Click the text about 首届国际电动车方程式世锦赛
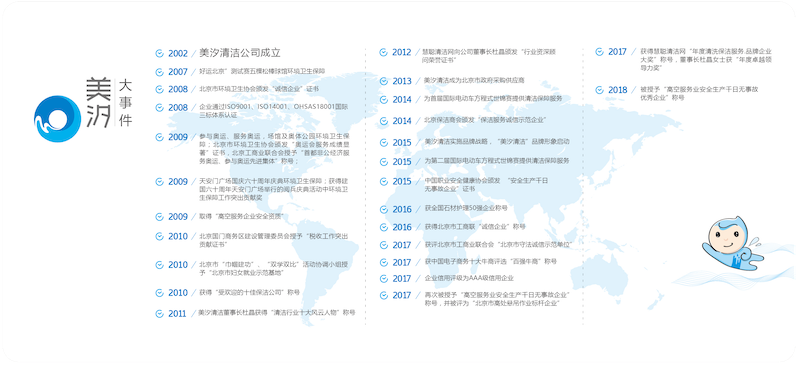The width and height of the screenshot is (800, 366). (493, 98)
